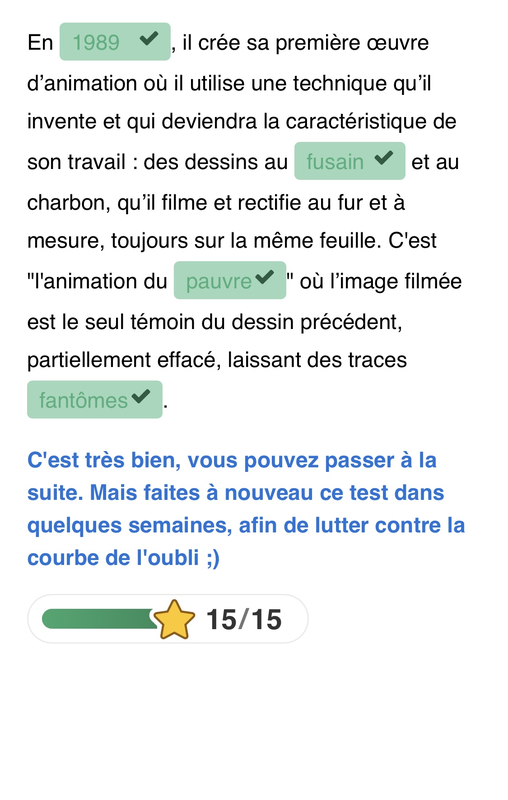Click the word 'En' before 1989
Viewport: 508px width, 800px height.
tap(40, 42)
